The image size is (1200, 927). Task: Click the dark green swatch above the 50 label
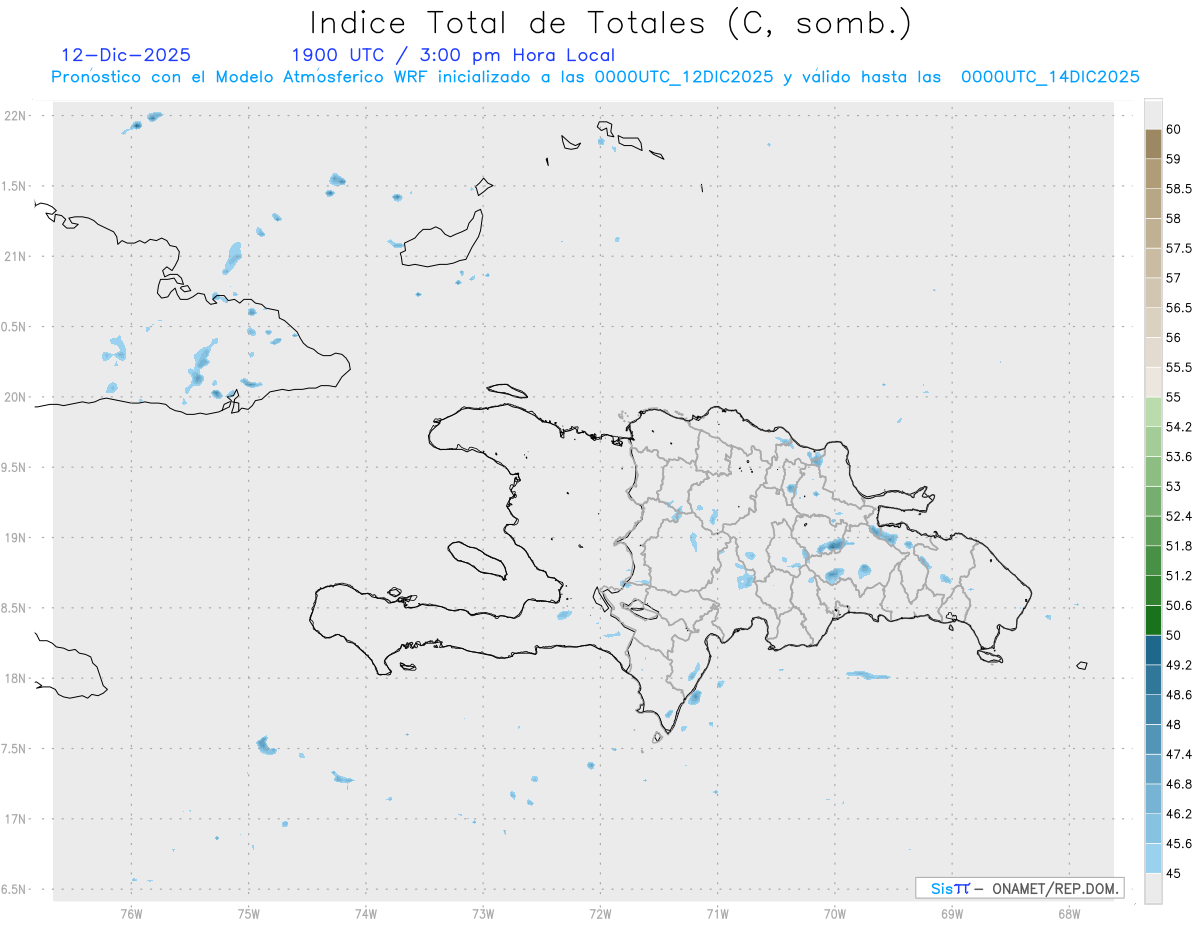[x=1153, y=620]
